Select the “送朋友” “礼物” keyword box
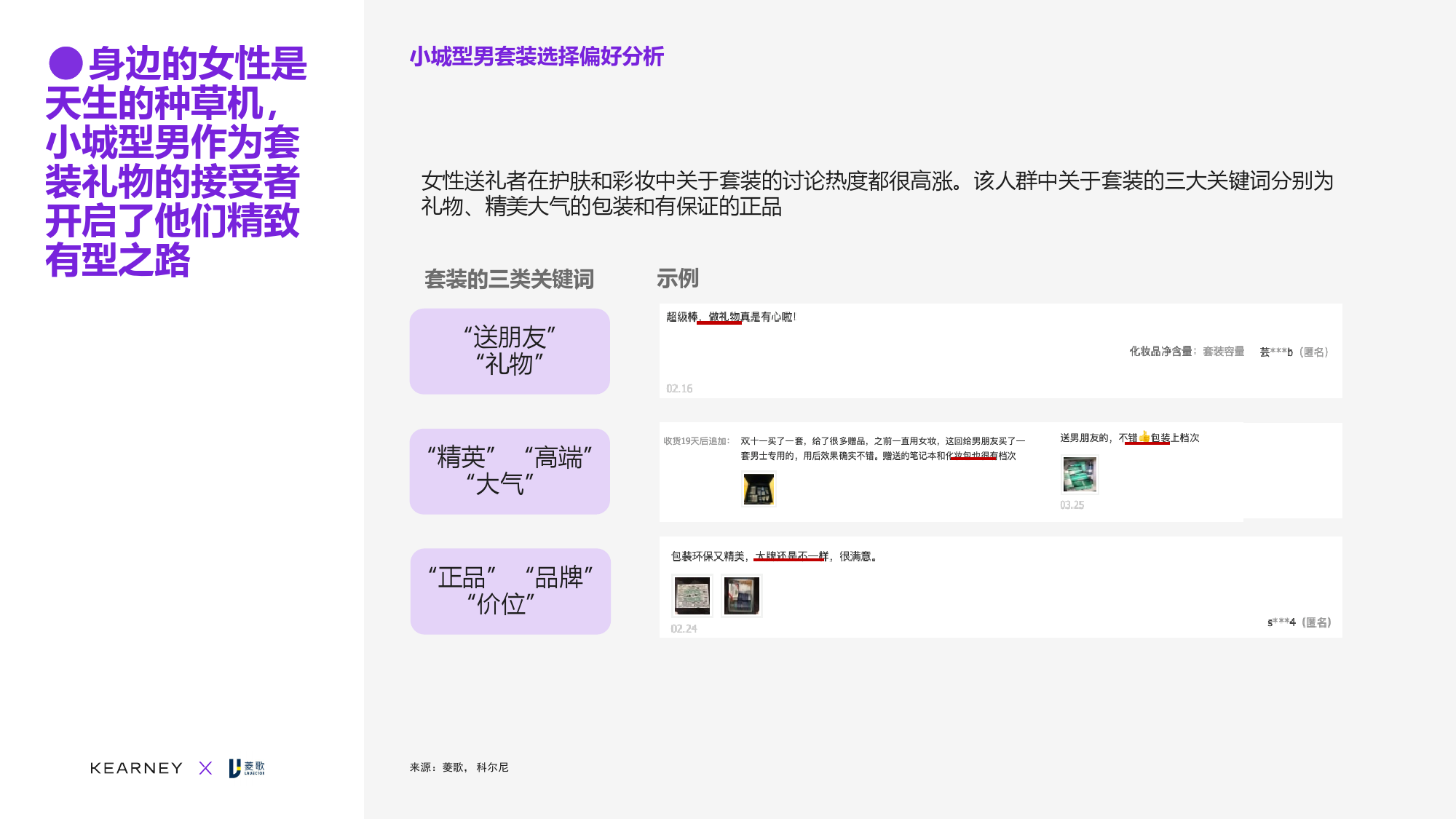The image size is (1456, 819). [510, 351]
